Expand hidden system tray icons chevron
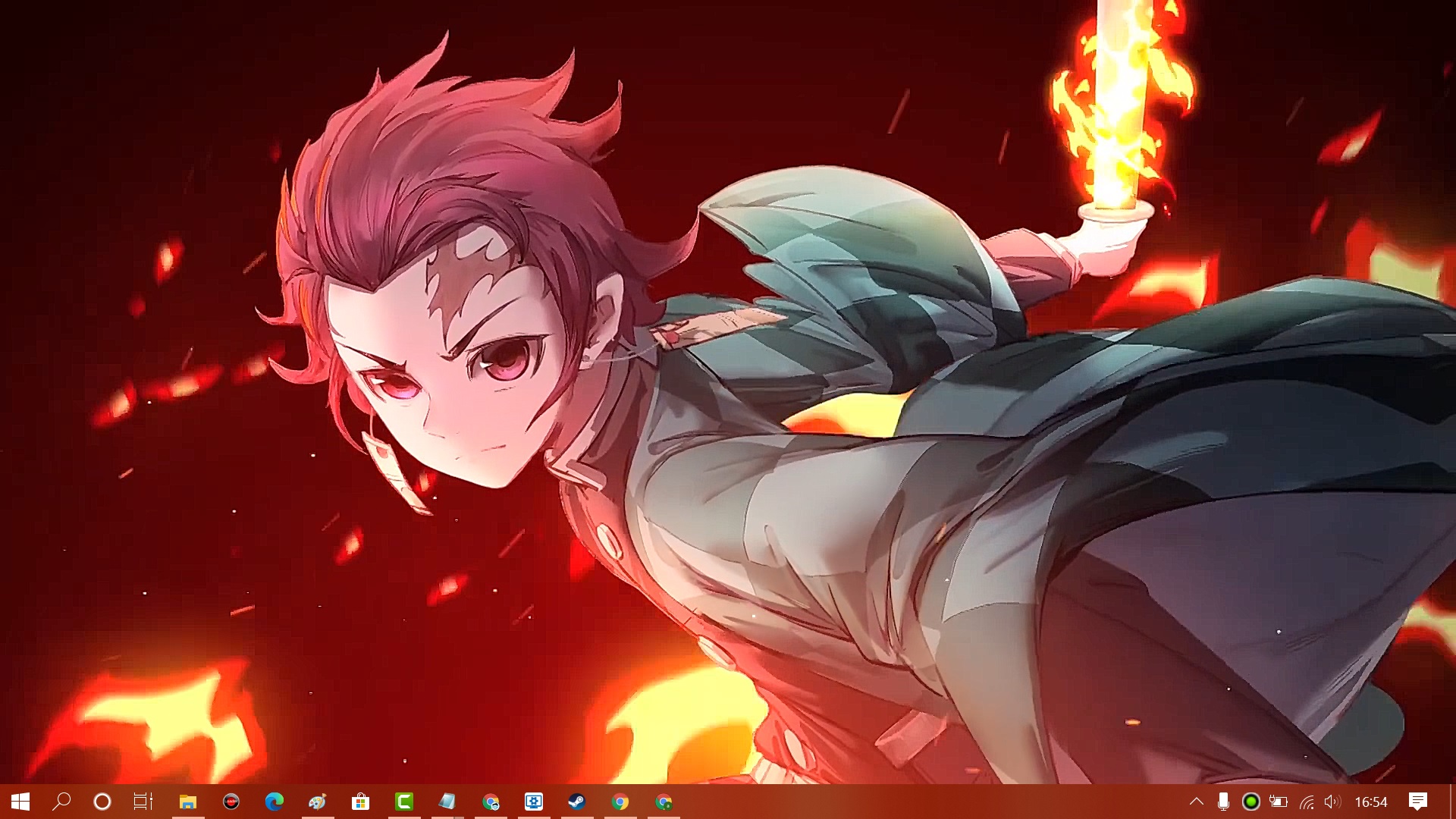1456x819 pixels. click(1197, 802)
